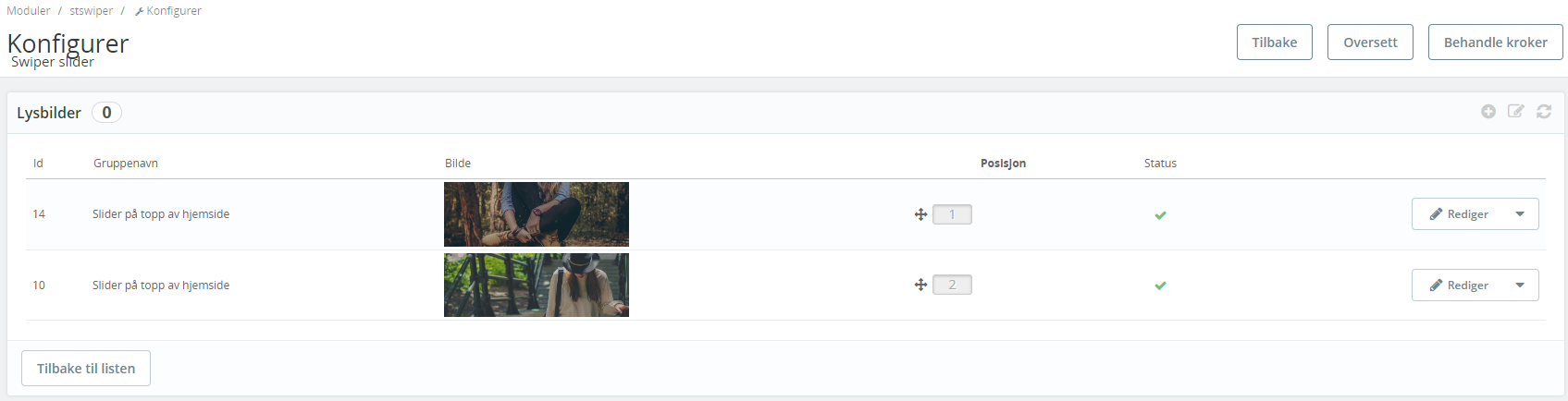Click the Tilbake button in the header
This screenshot has height=401, width=1568.
pyautogui.click(x=1274, y=43)
